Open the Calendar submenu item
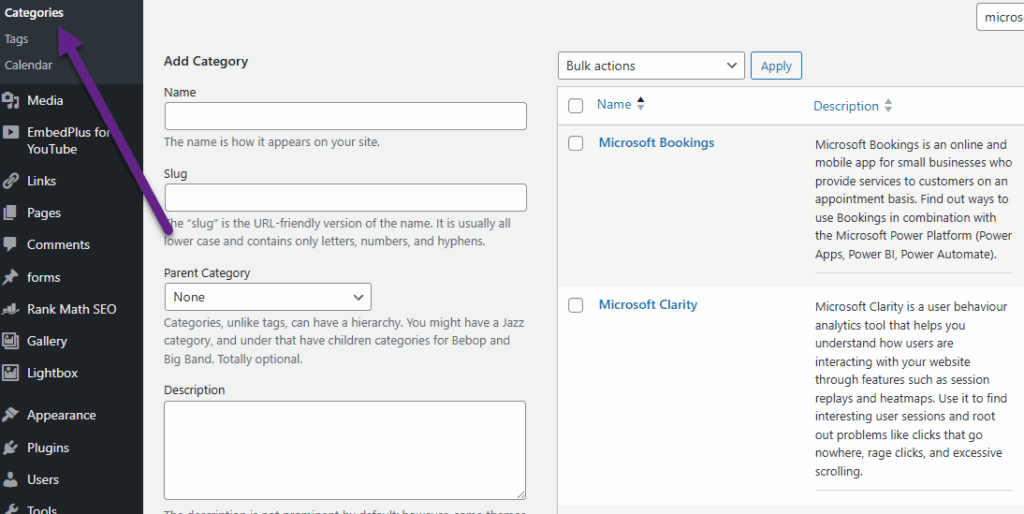Image resolution: width=1024 pixels, height=514 pixels. (28, 65)
